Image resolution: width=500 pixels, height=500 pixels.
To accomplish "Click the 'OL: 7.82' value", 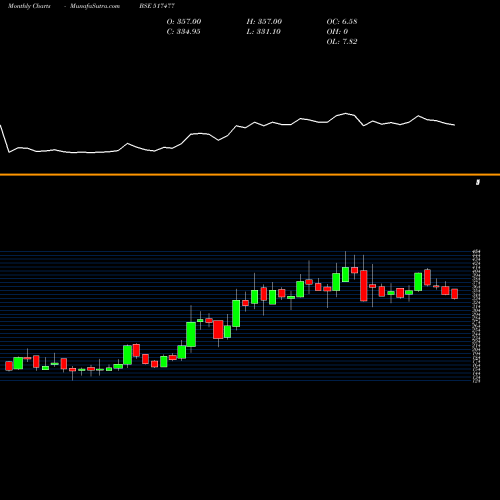I will click(x=342, y=42).
